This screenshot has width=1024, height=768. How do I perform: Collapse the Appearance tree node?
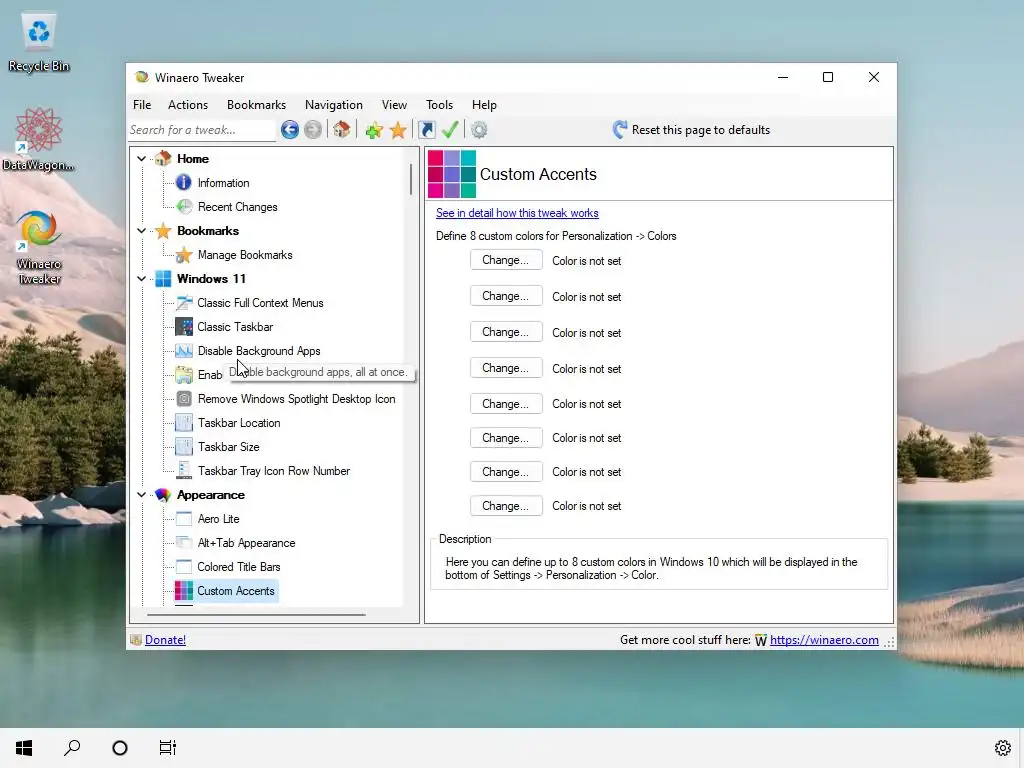tap(142, 495)
